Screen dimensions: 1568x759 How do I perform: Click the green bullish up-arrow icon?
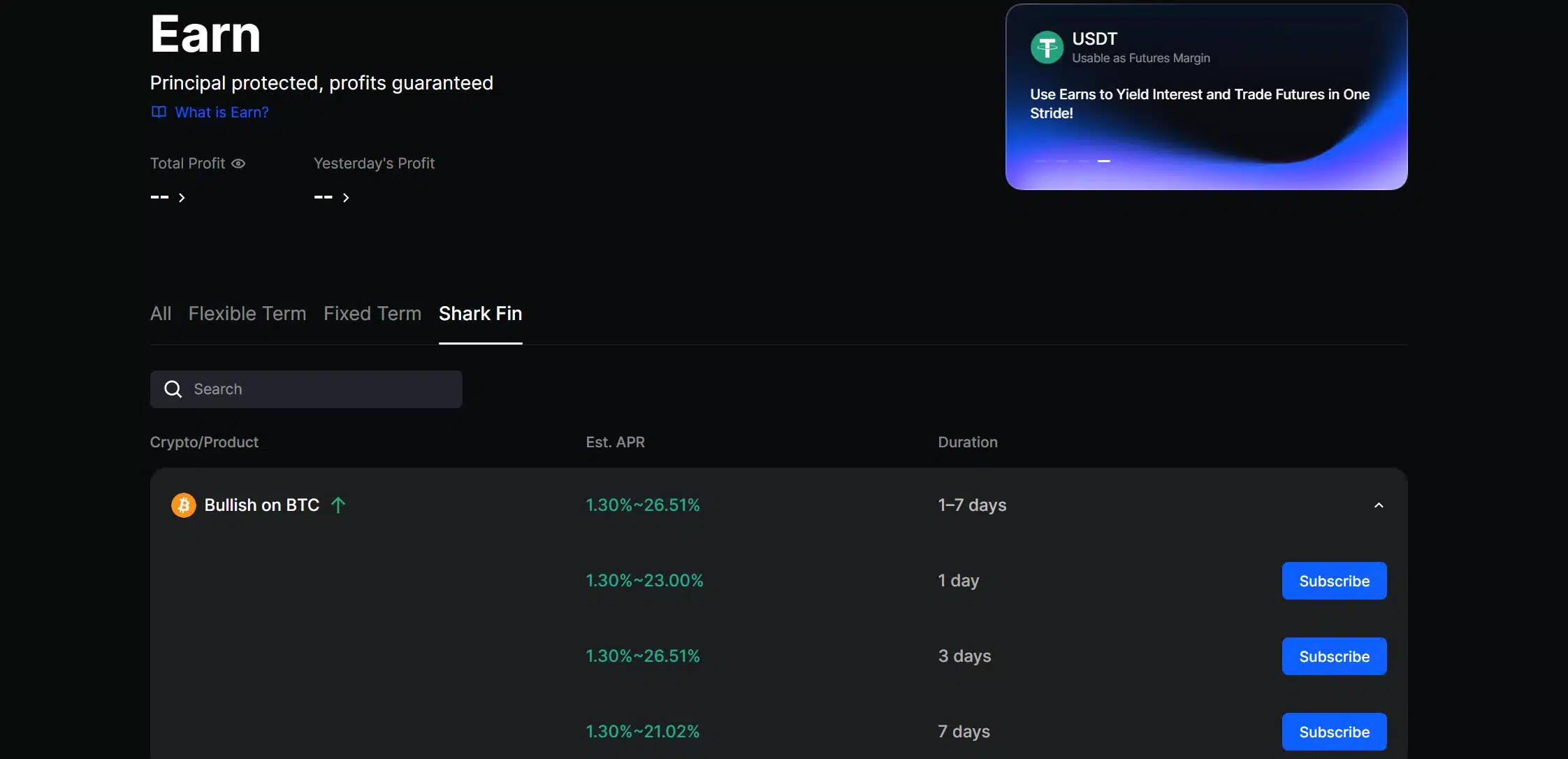[x=338, y=505]
